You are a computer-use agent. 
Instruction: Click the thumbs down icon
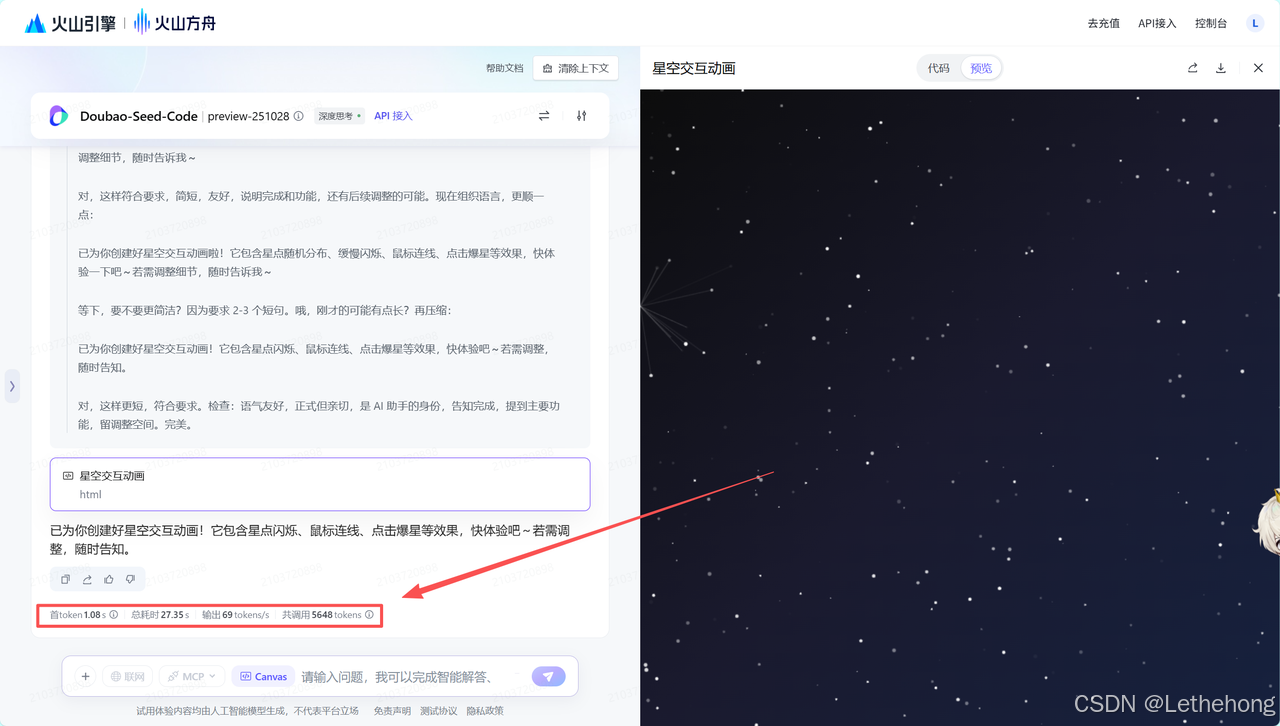pyautogui.click(x=130, y=579)
